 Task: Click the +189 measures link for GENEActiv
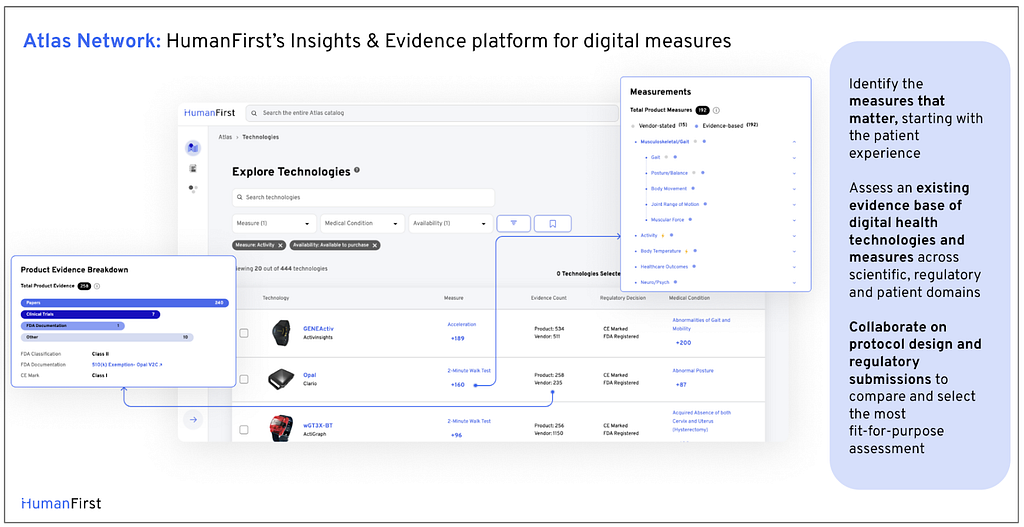[457, 338]
